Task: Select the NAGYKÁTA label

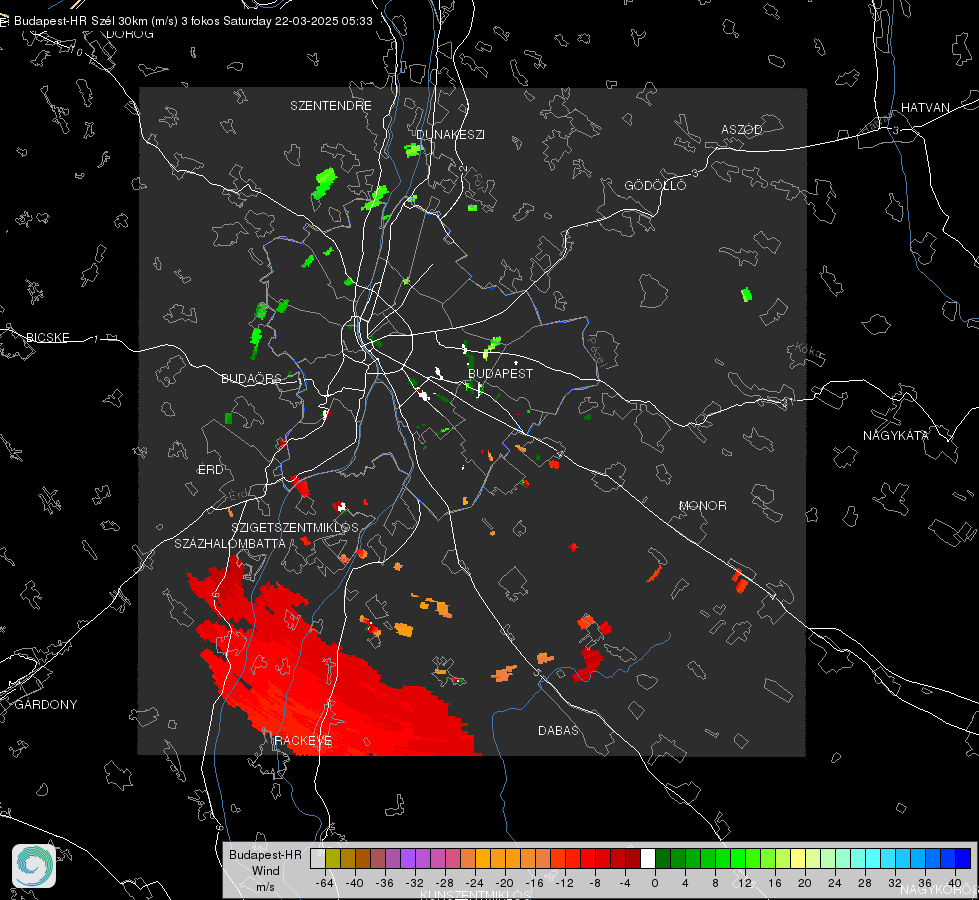Action: 896,436
